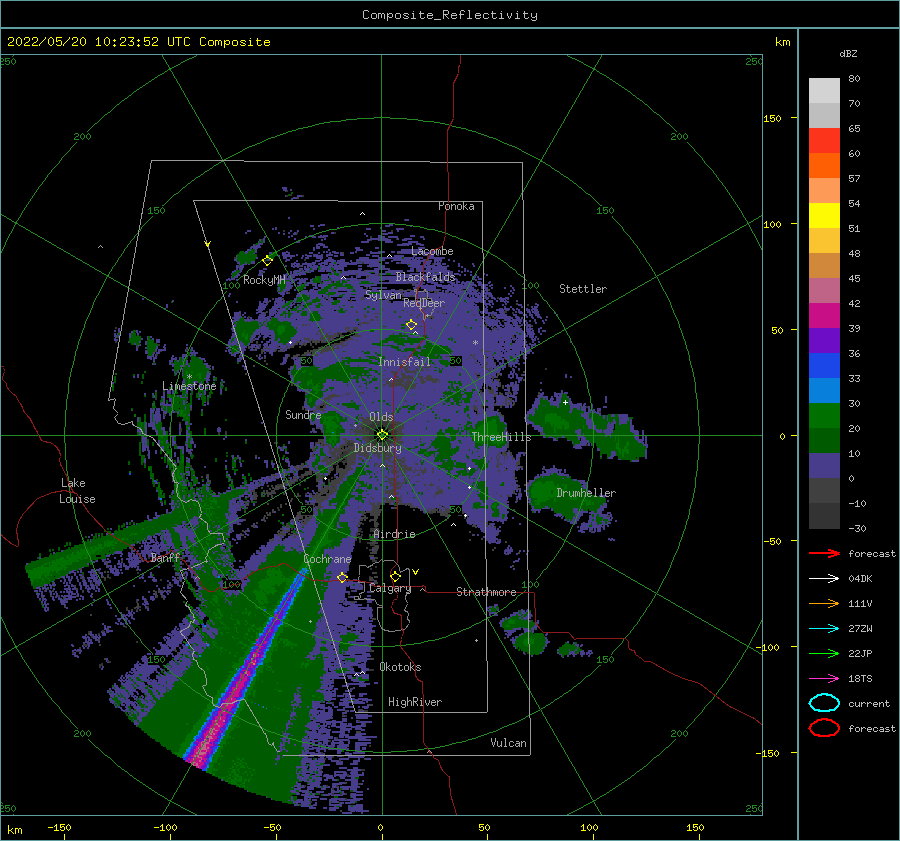Click the Didsbury town label
Screen dimensions: 900x841
point(378,448)
